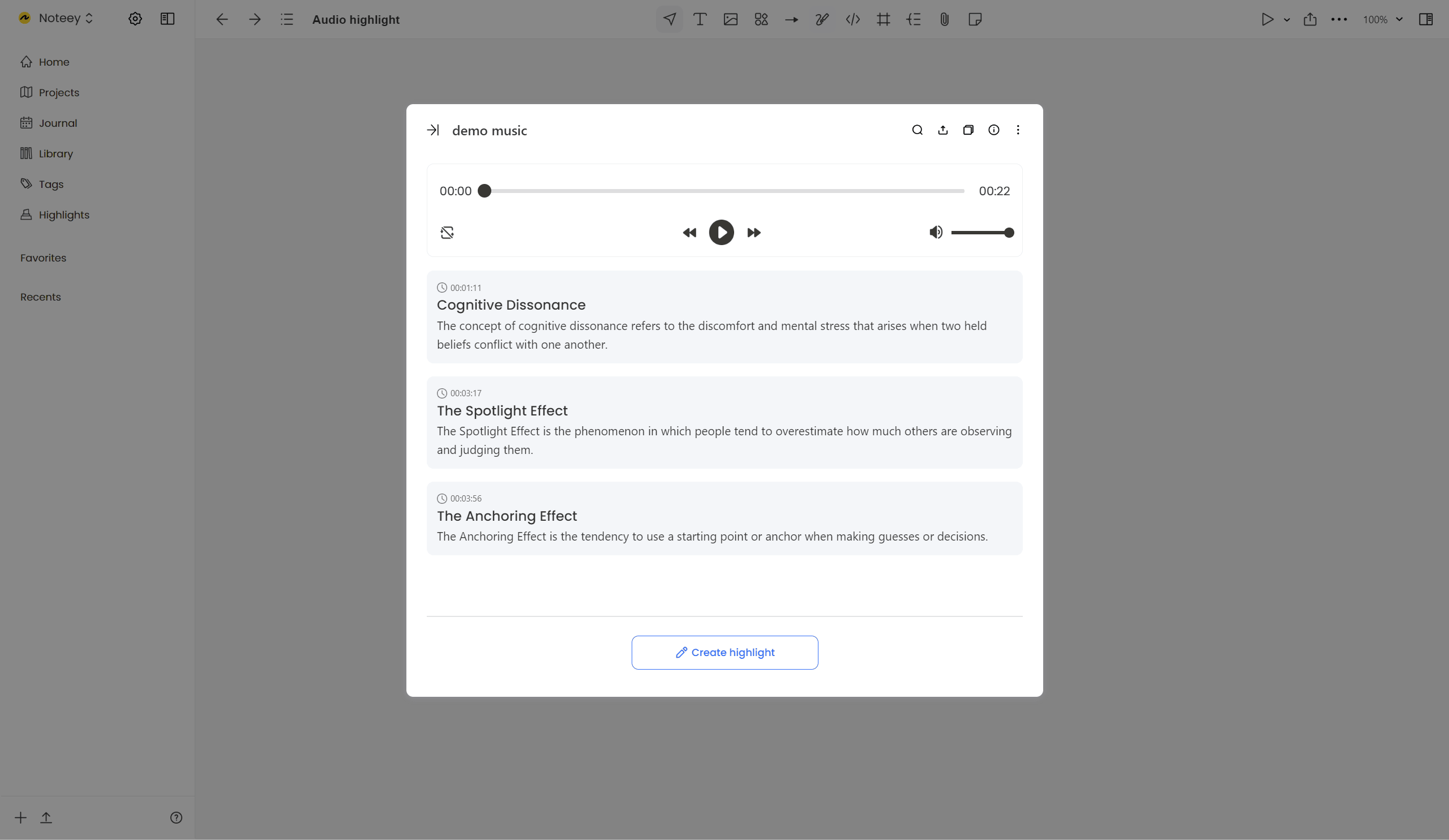Screen dimensions: 1449x840
Task: Export demo music with upload icon
Action: (x=943, y=130)
